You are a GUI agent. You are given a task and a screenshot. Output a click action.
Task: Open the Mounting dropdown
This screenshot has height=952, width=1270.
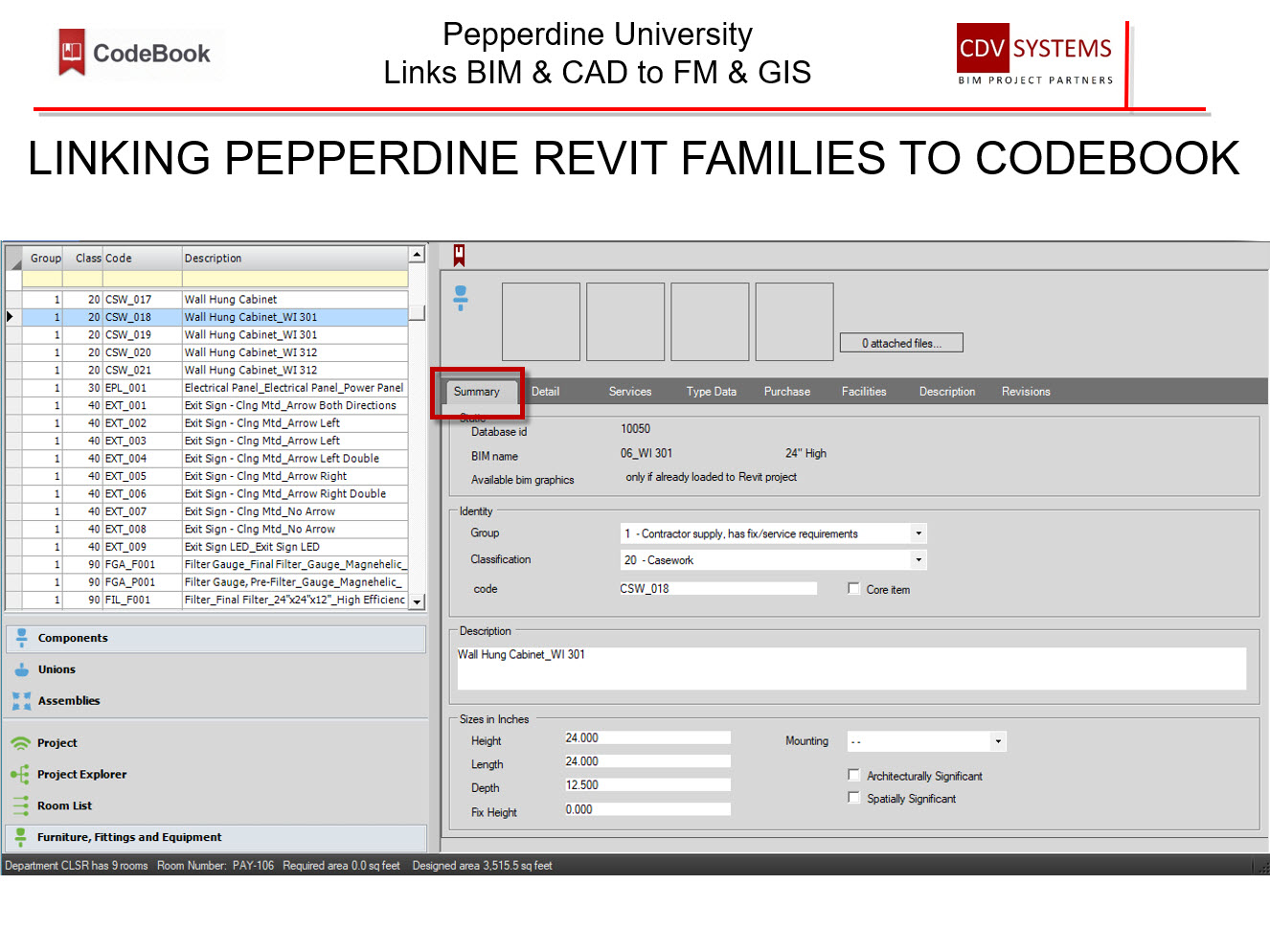pyautogui.click(x=998, y=741)
